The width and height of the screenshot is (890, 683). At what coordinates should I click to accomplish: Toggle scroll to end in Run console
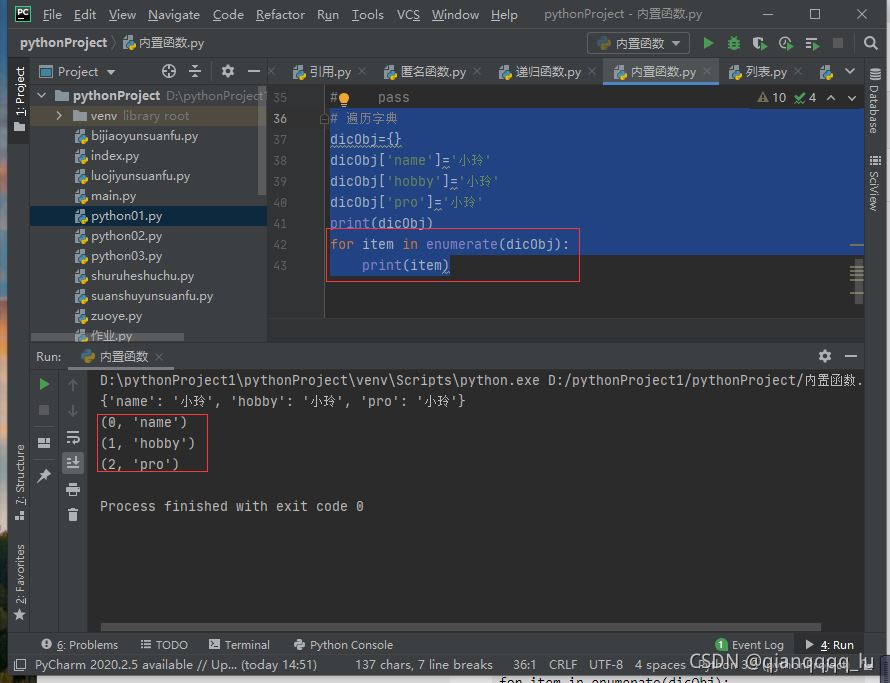point(73,462)
